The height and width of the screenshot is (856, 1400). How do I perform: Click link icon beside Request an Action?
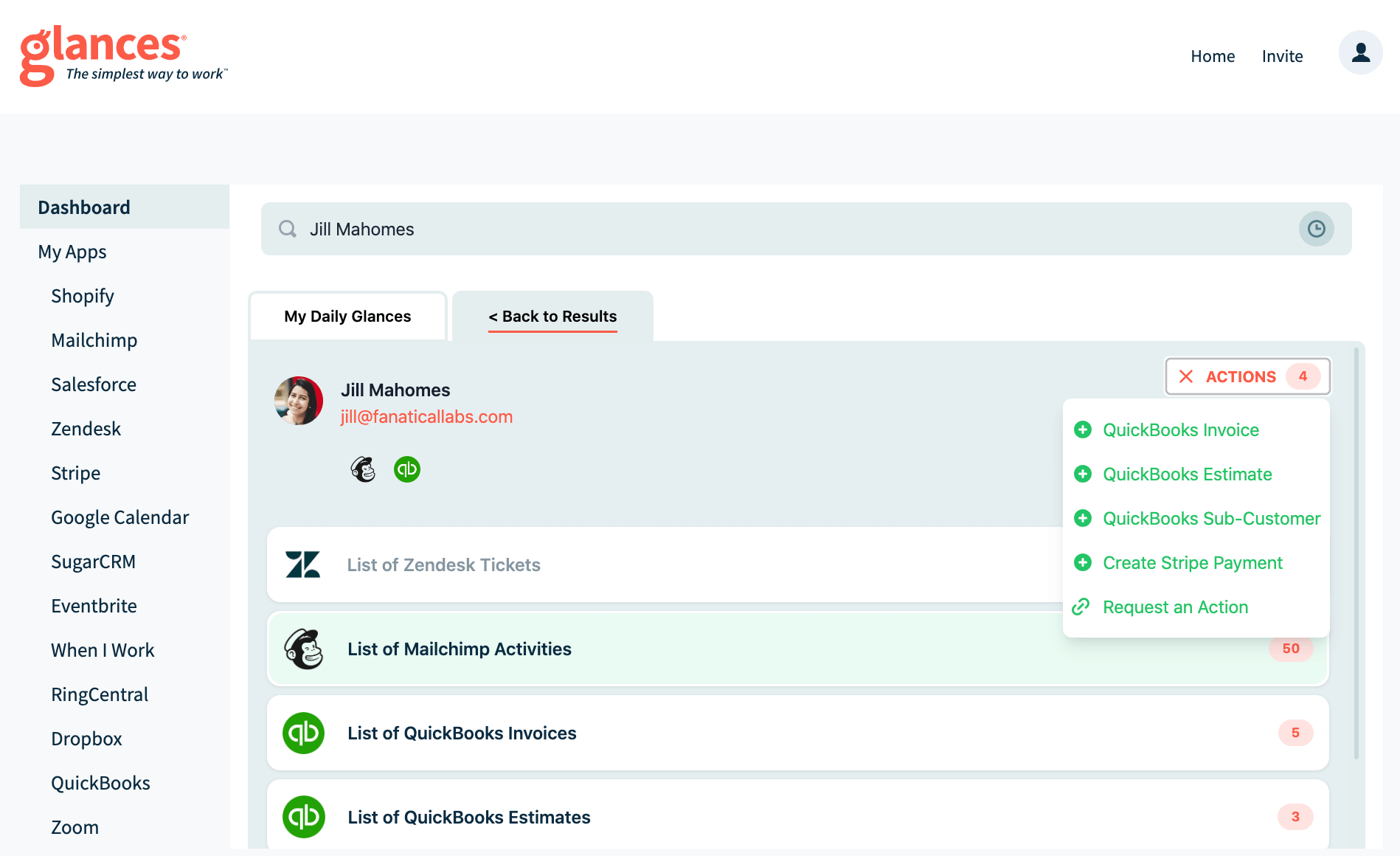(1081, 607)
